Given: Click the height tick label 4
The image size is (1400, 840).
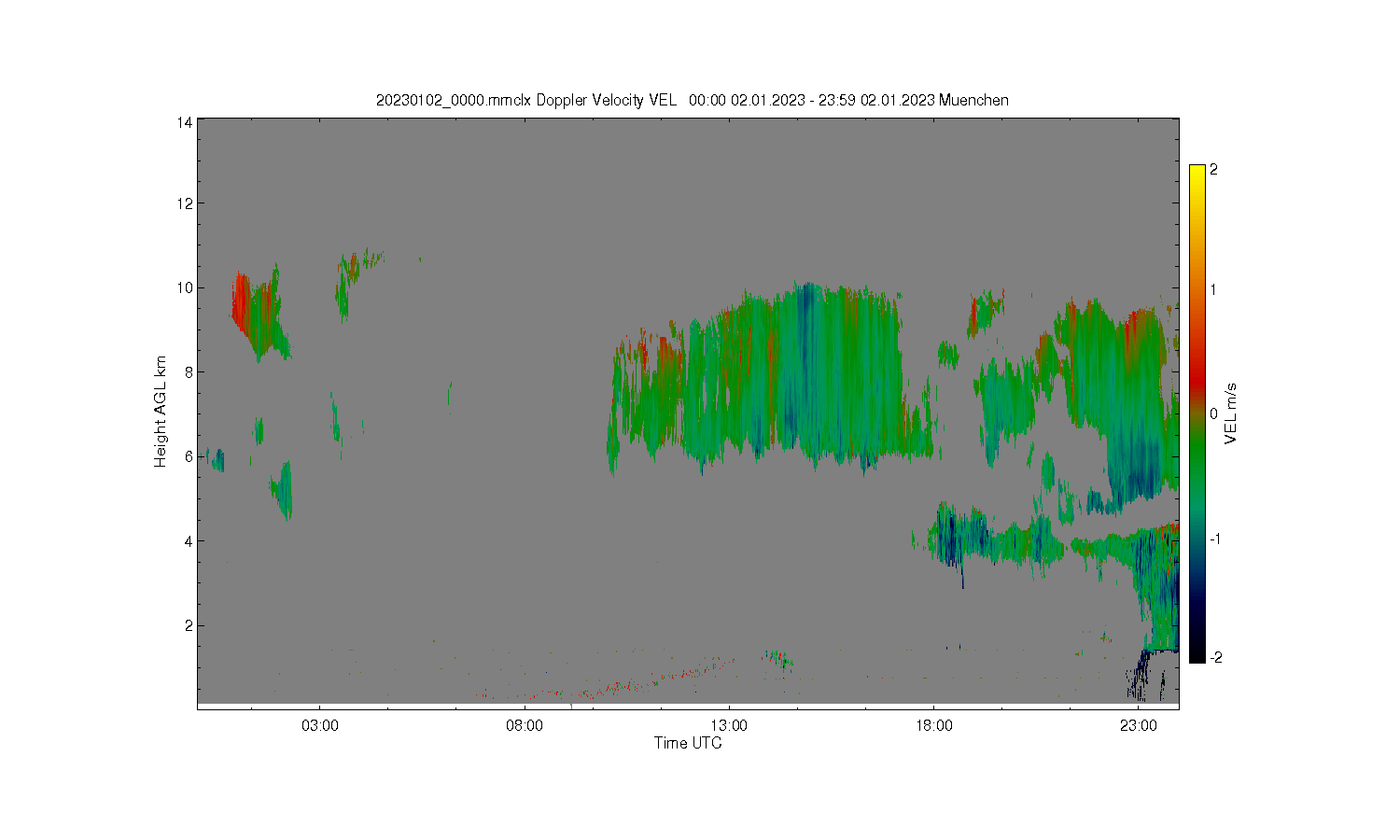Looking at the screenshot, I should click(x=189, y=540).
